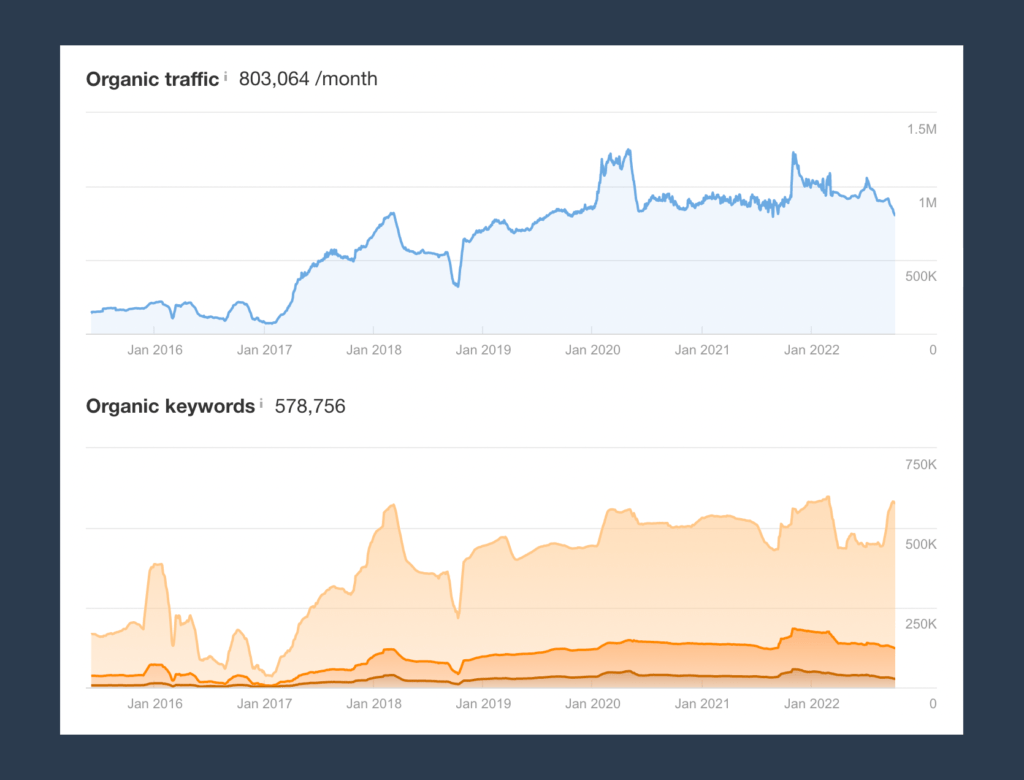Click 500K on the Organic traffic chart axis
The height and width of the screenshot is (780, 1024).
[921, 276]
